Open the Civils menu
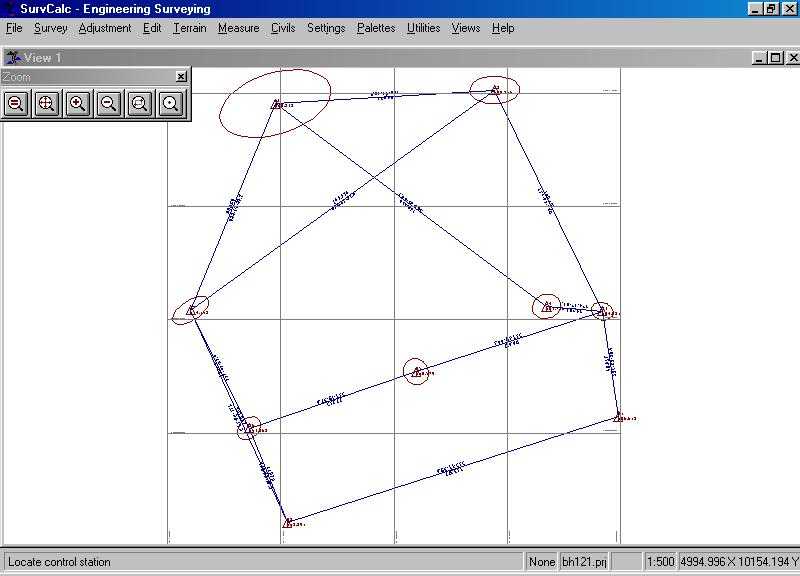The width and height of the screenshot is (800, 576). pyautogui.click(x=283, y=28)
